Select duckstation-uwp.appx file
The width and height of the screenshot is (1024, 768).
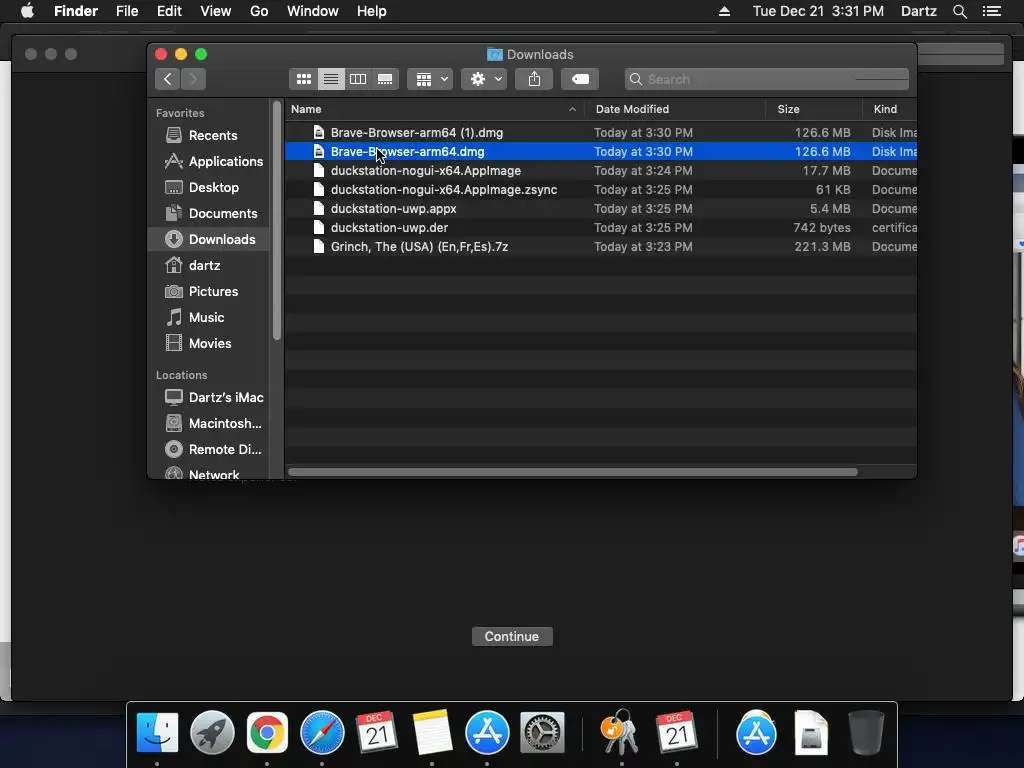click(x=601, y=208)
